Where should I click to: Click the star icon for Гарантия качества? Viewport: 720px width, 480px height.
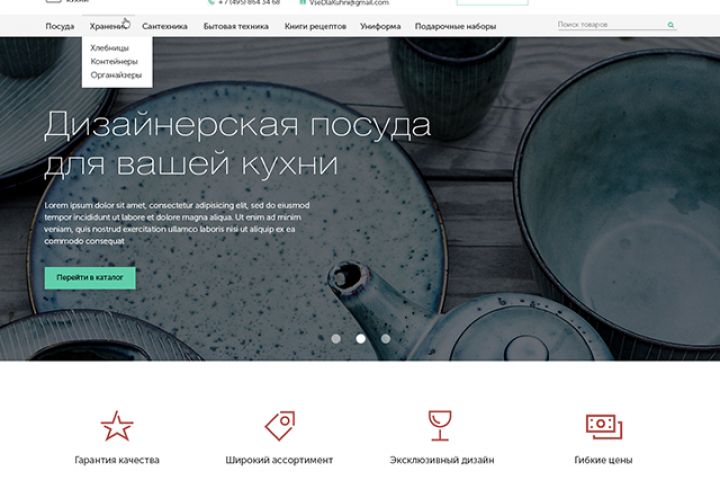tap(117, 426)
